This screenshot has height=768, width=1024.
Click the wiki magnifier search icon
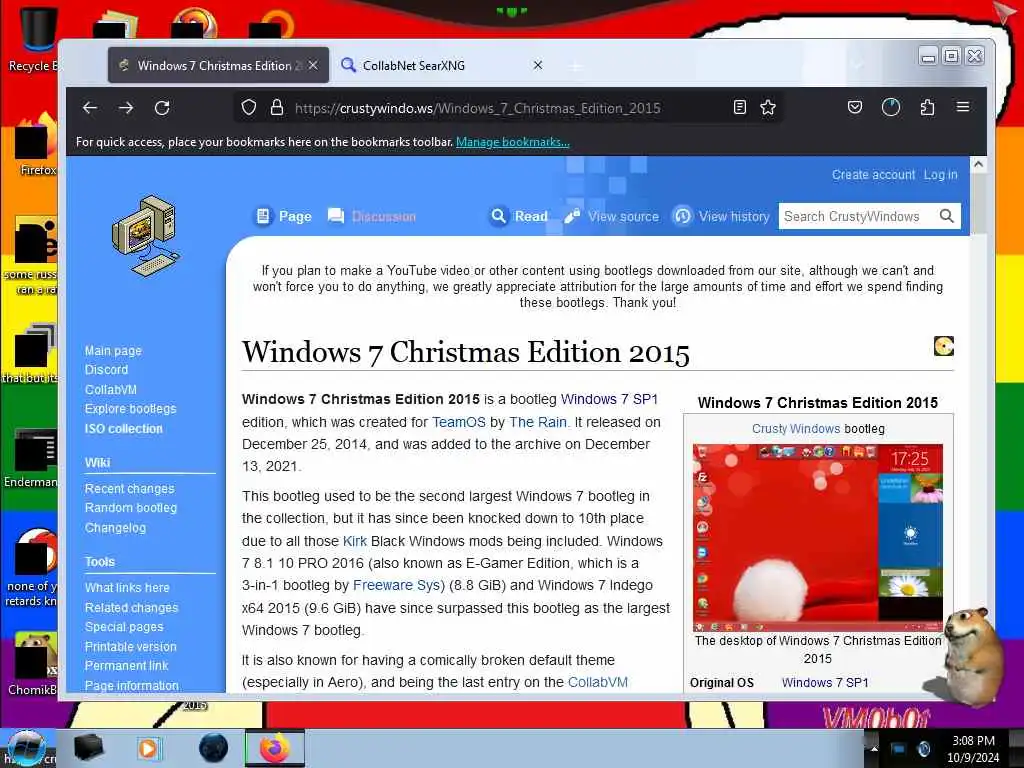click(946, 216)
